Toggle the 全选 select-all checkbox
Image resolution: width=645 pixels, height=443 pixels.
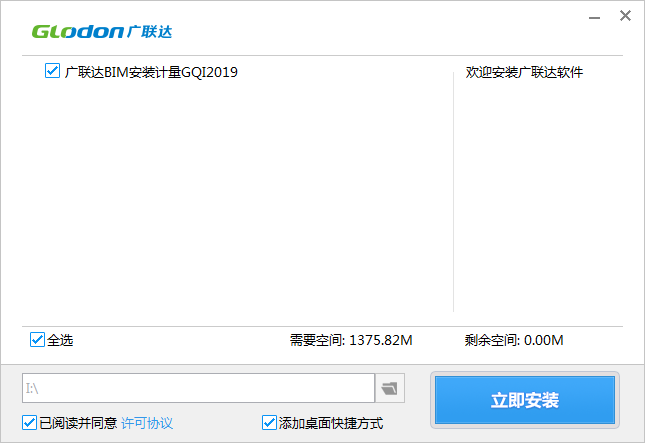tap(37, 340)
